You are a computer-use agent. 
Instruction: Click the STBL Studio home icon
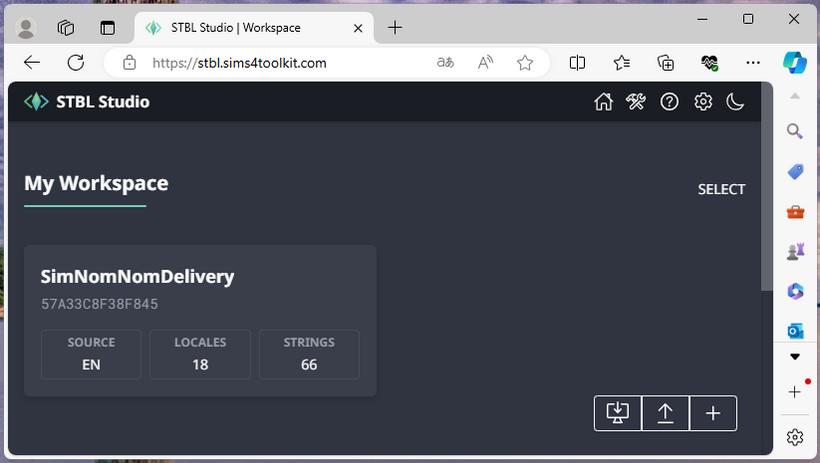tap(603, 102)
